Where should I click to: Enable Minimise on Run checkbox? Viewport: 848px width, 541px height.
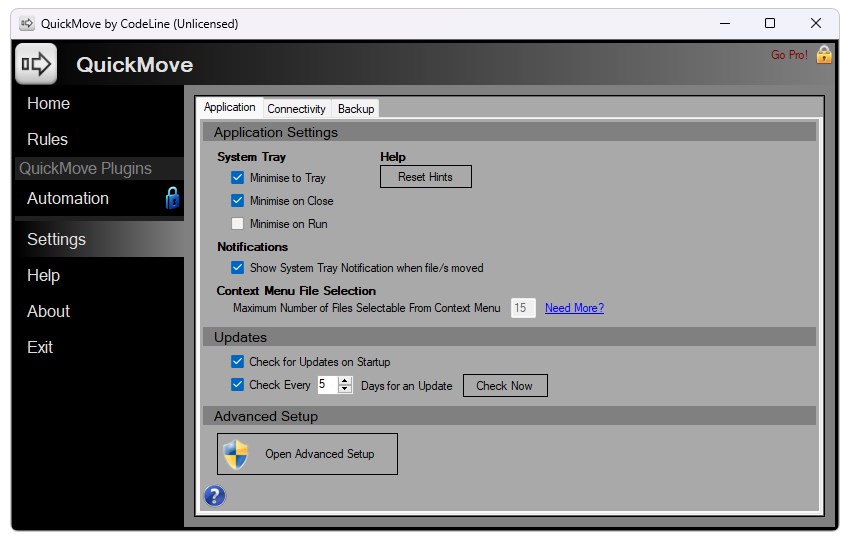pos(237,223)
